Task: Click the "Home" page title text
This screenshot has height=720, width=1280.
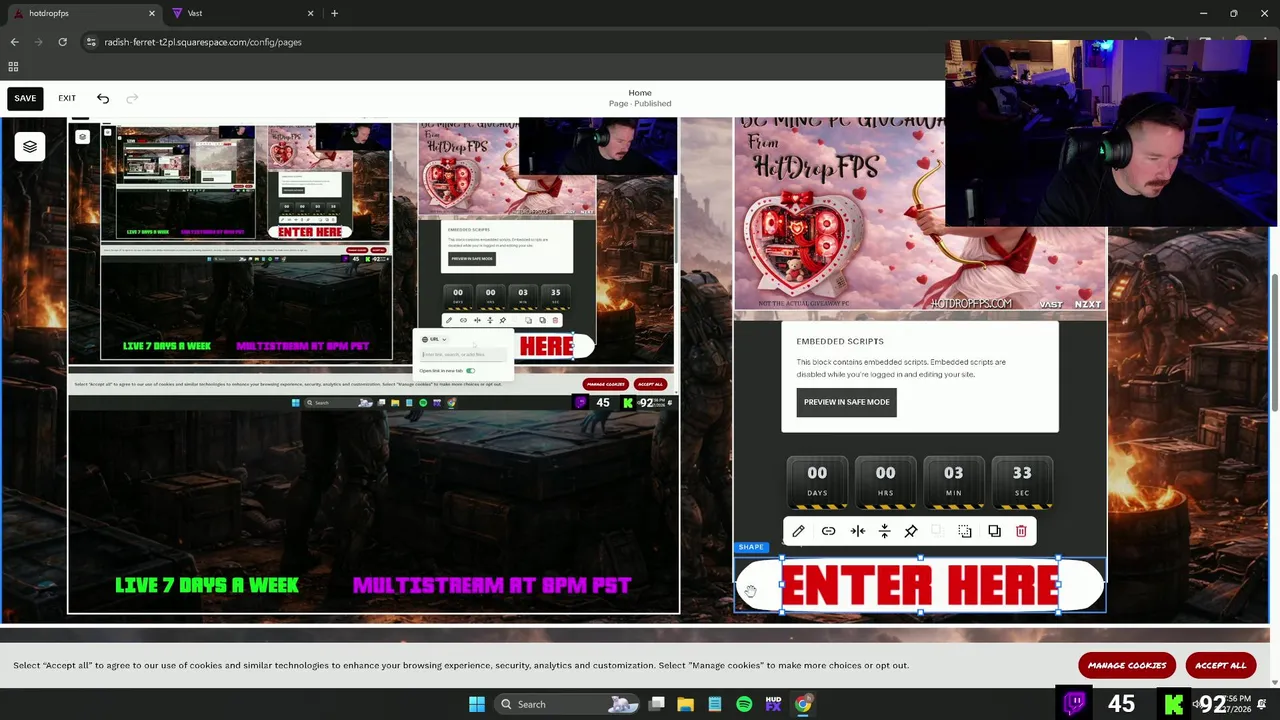Action: pyautogui.click(x=640, y=92)
